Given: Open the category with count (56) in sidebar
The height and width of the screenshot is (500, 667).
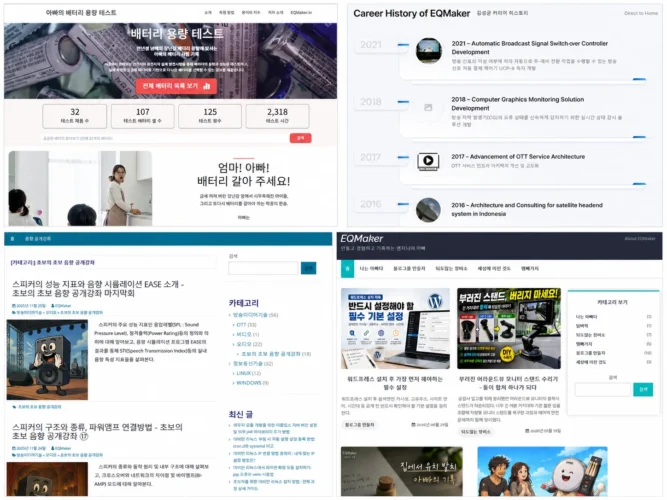Looking at the screenshot, I should pos(255,315).
